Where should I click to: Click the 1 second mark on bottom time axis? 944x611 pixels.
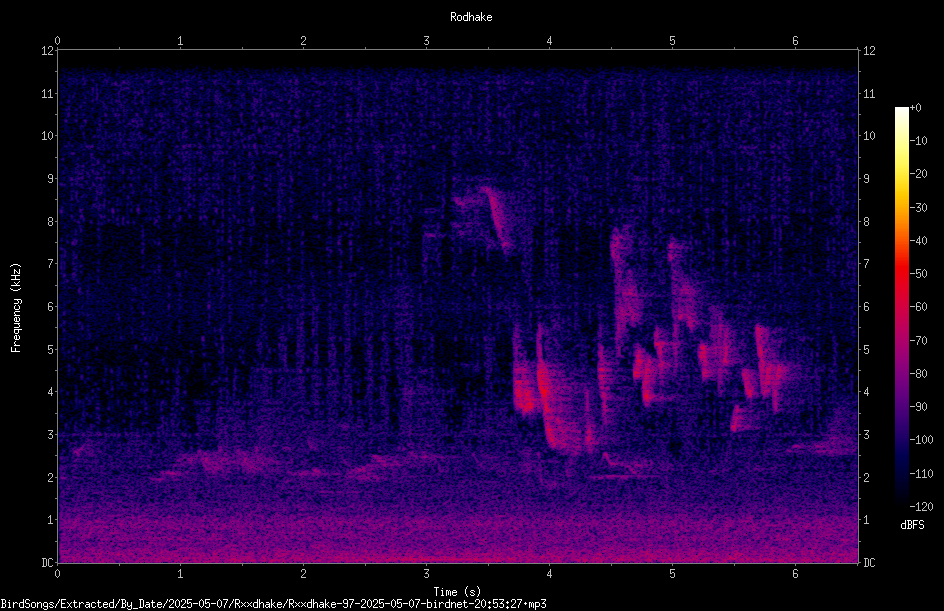(x=180, y=574)
